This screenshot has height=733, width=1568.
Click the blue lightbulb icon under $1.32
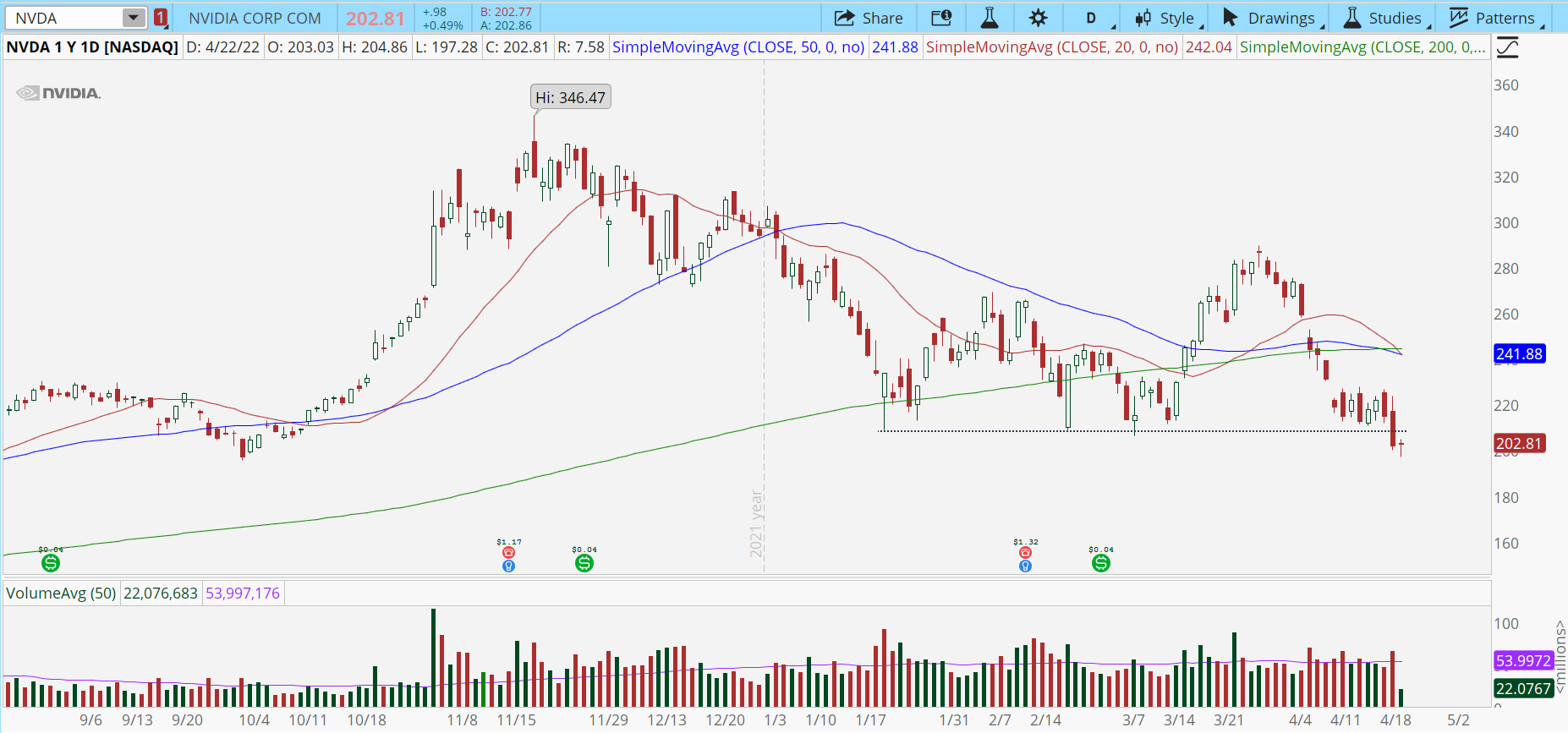point(1026,566)
